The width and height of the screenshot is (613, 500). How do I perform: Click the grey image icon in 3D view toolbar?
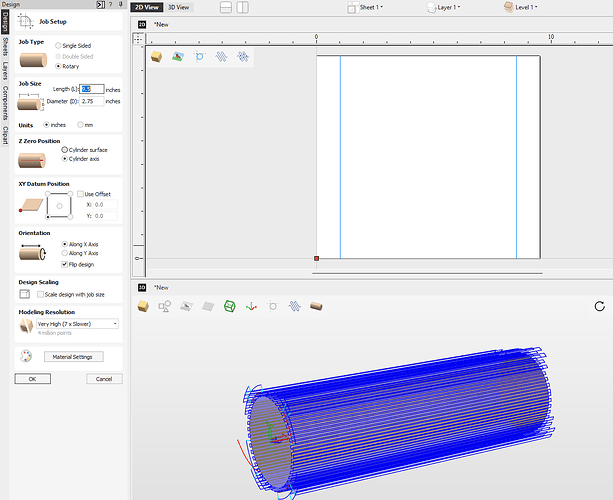pos(186,306)
